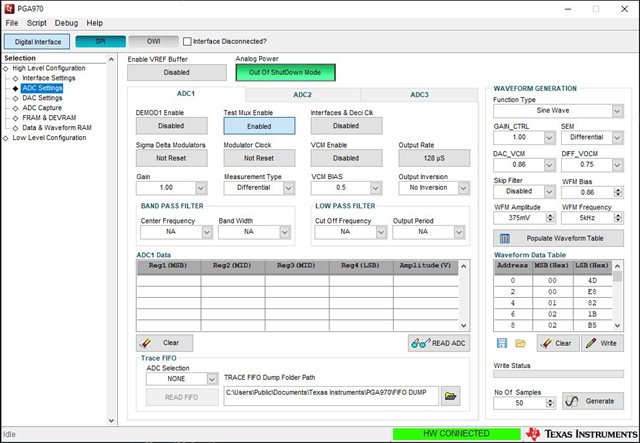Viewport: 640px width, 443px height.
Task: Expand High Level Configuration tree node
Action: pos(6,69)
